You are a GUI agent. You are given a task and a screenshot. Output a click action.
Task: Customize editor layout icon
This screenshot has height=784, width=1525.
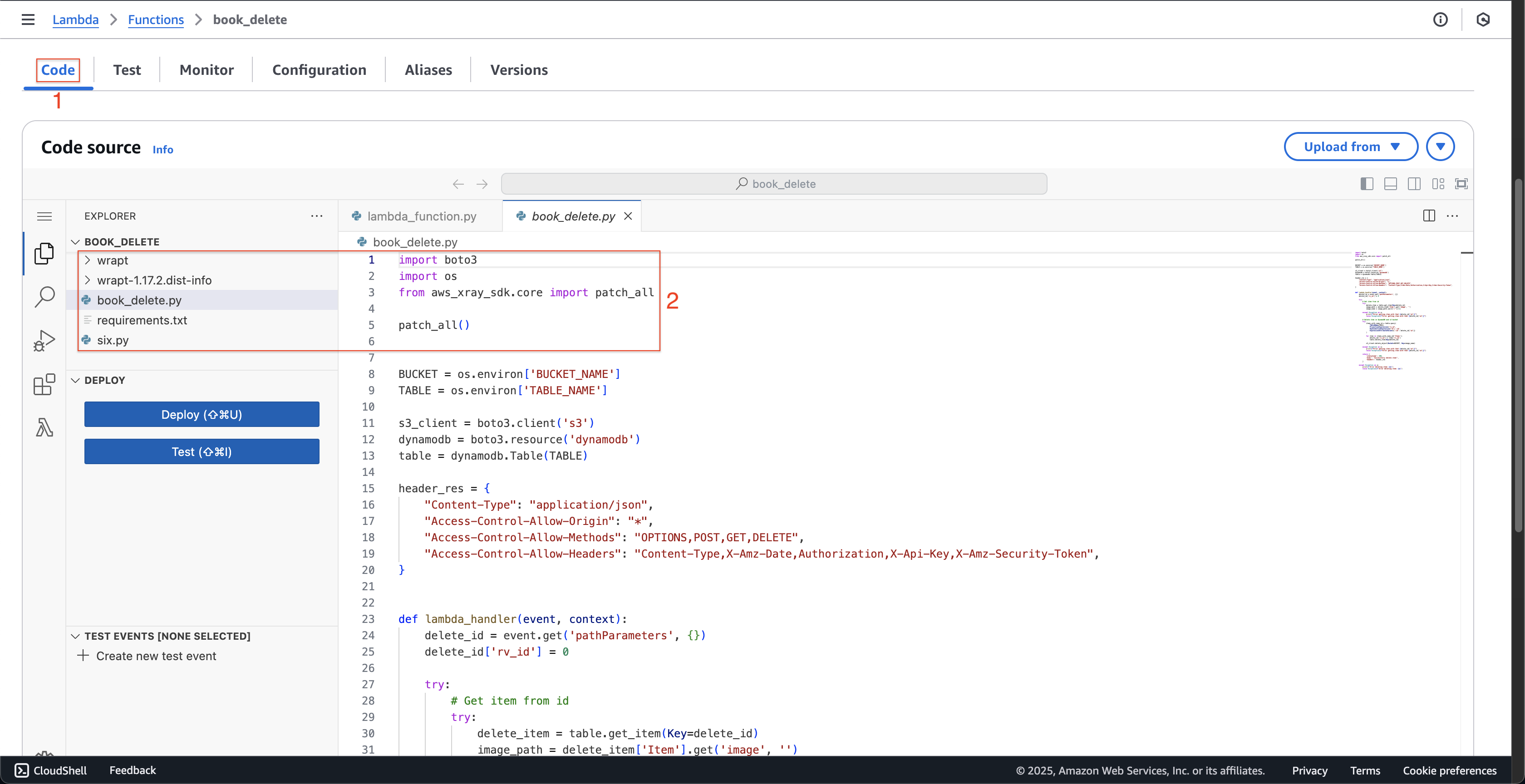click(1438, 184)
